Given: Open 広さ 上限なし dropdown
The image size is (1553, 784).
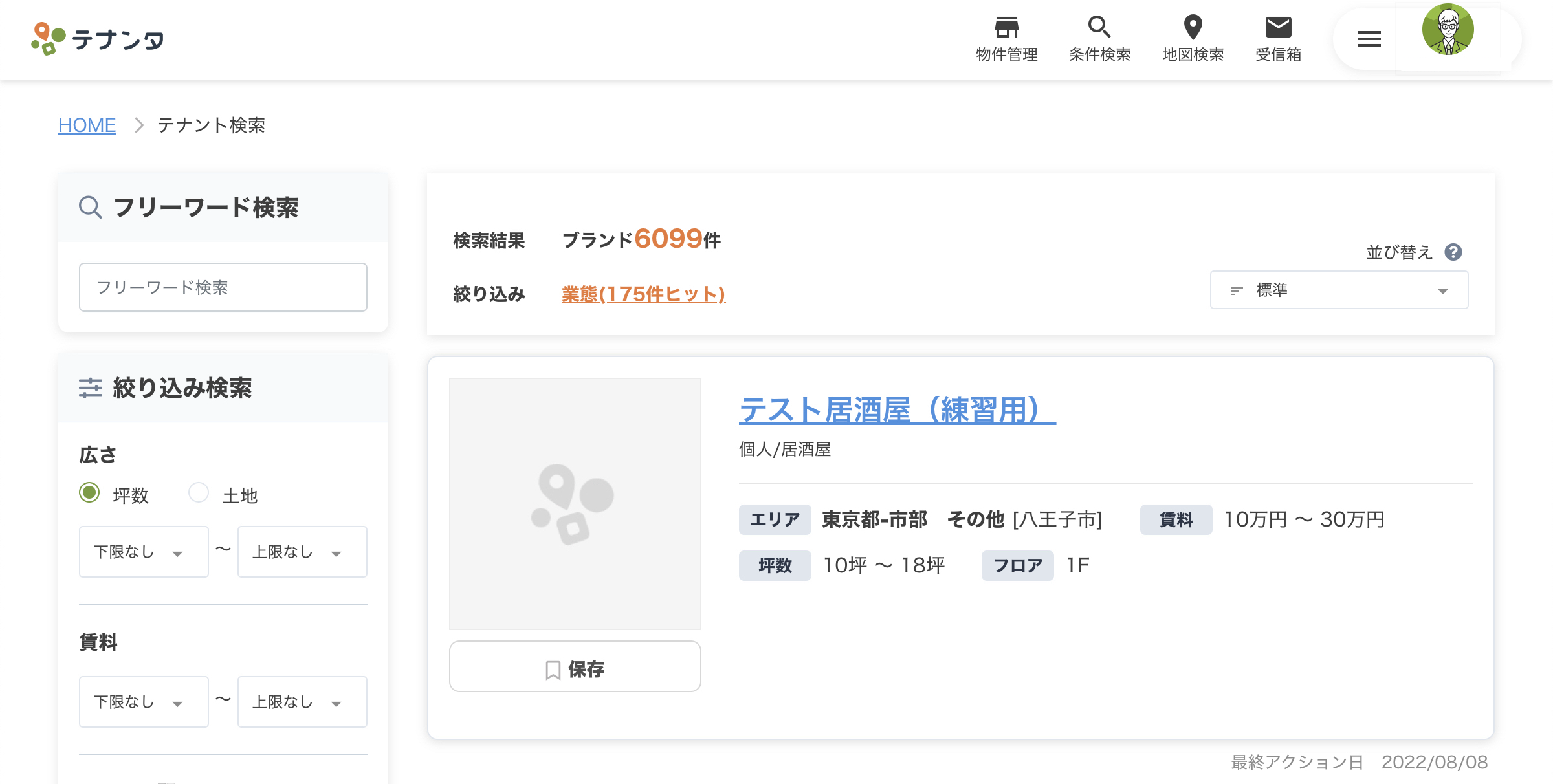Looking at the screenshot, I should click(302, 552).
